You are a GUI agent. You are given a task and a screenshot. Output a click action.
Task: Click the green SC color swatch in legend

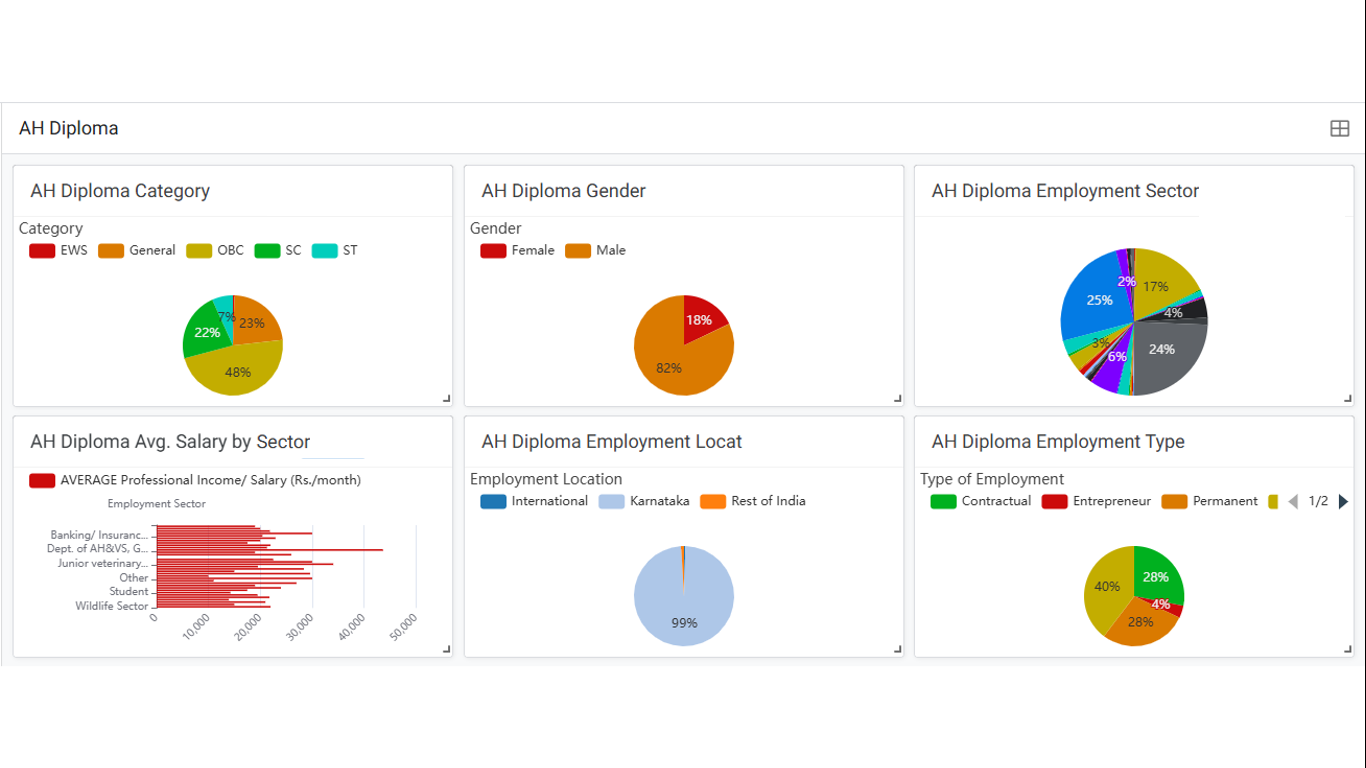tap(267, 250)
